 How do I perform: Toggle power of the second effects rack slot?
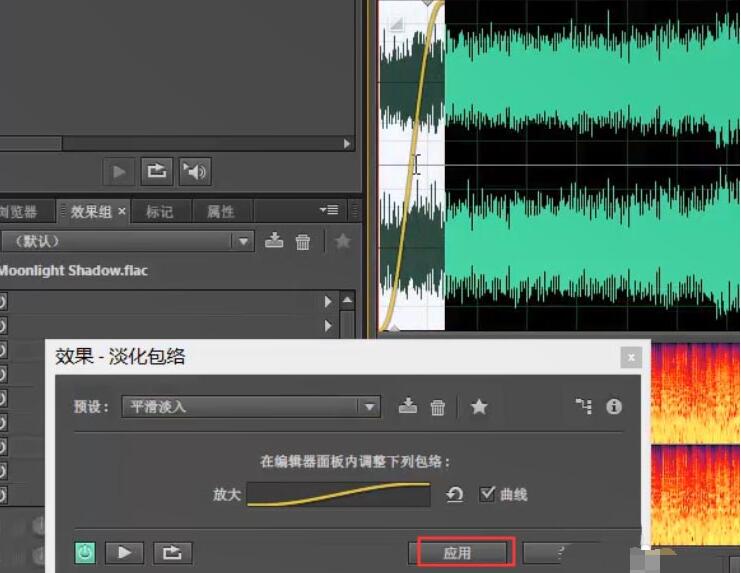pos(3,325)
